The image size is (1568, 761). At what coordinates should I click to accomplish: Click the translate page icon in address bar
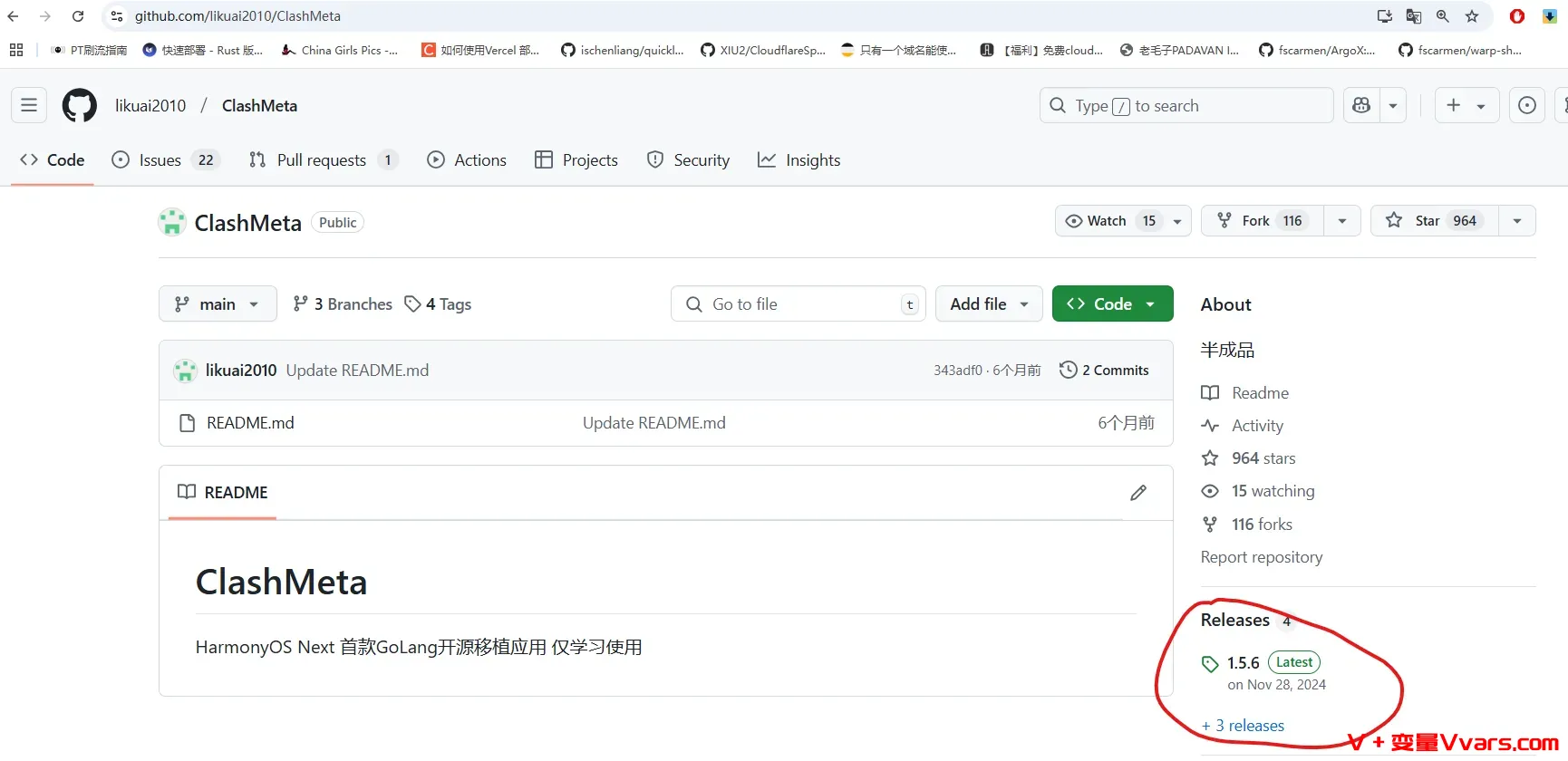[1414, 16]
